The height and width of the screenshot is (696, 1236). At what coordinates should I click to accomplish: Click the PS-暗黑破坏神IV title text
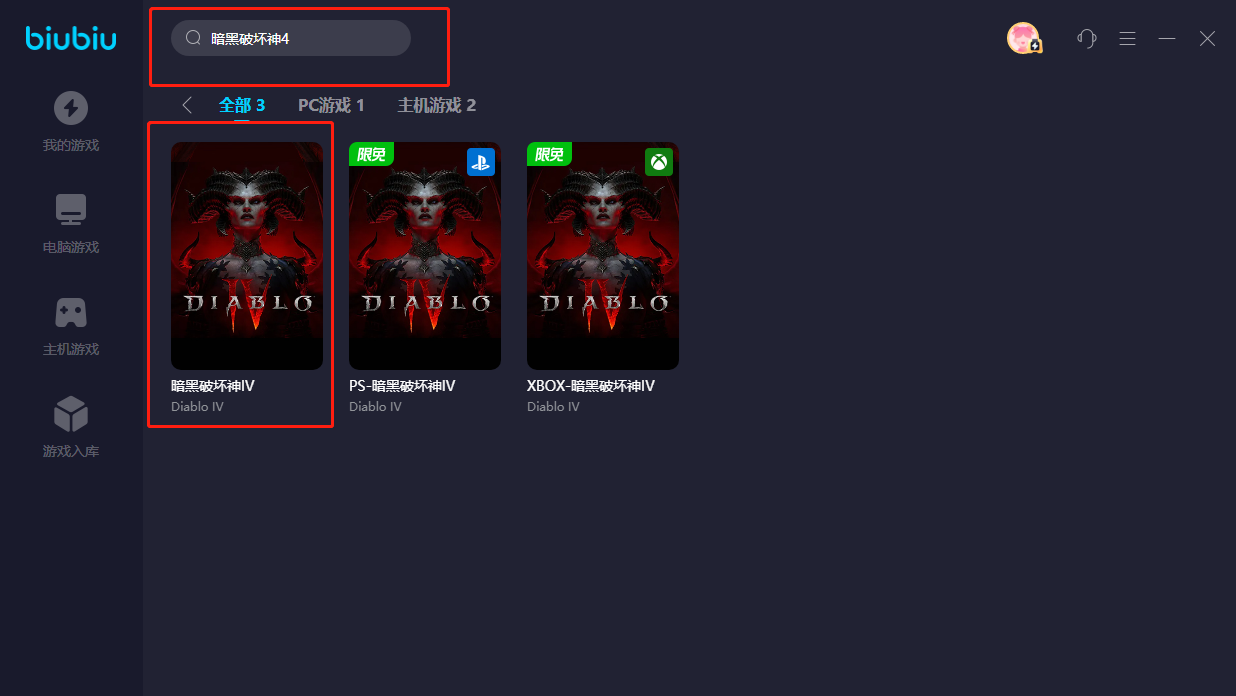[402, 386]
